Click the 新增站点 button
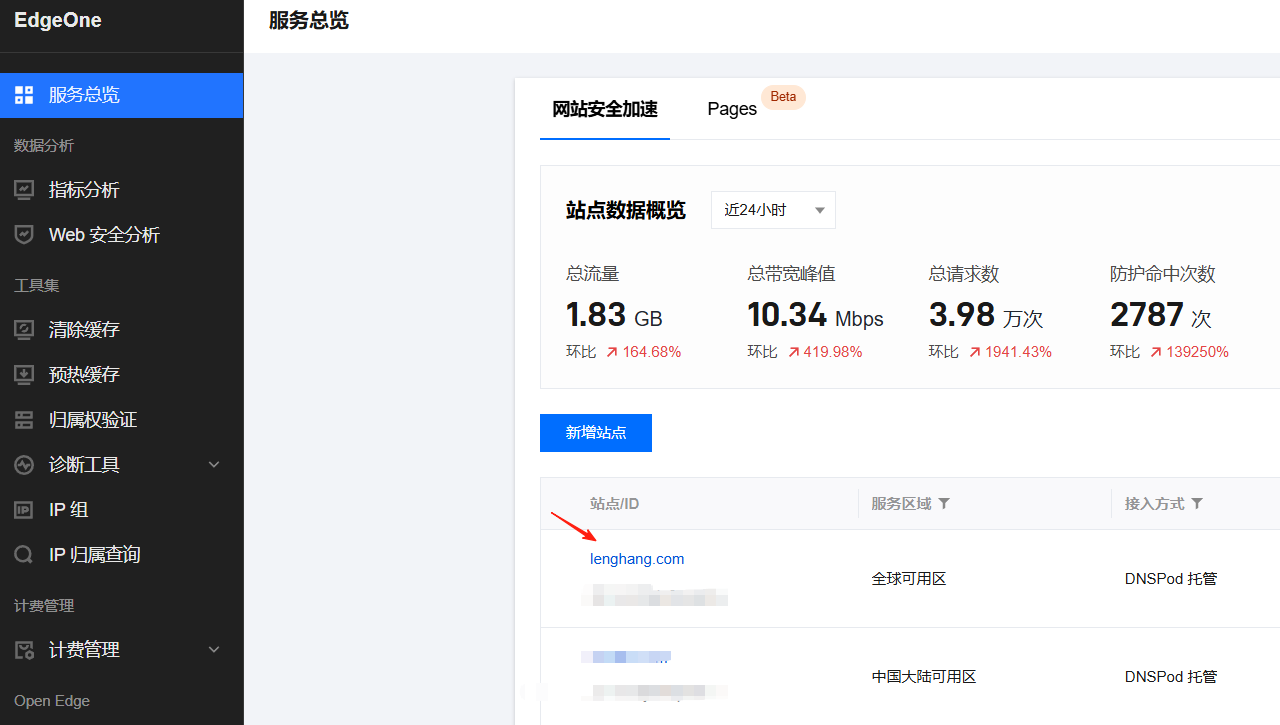This screenshot has height=725, width=1280. pyautogui.click(x=596, y=433)
